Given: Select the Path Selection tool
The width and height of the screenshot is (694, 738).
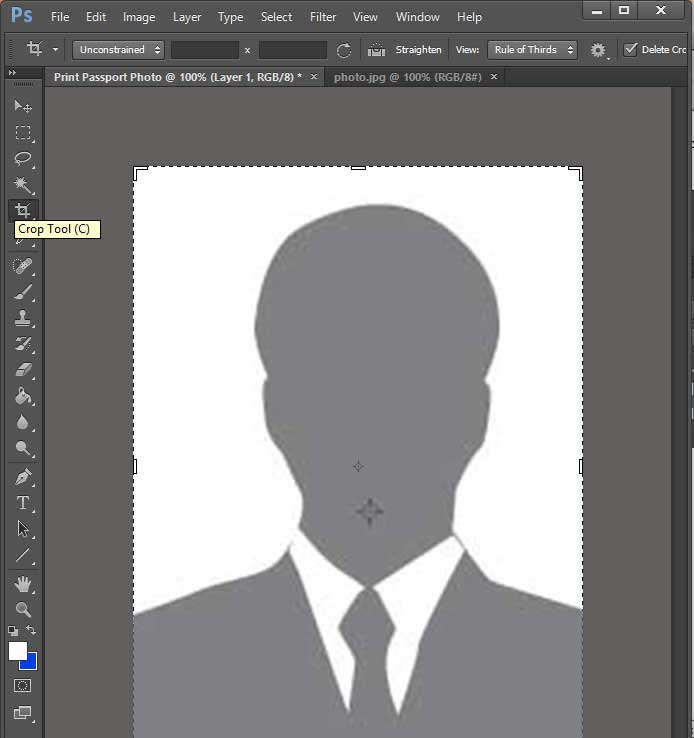Looking at the screenshot, I should (23, 529).
